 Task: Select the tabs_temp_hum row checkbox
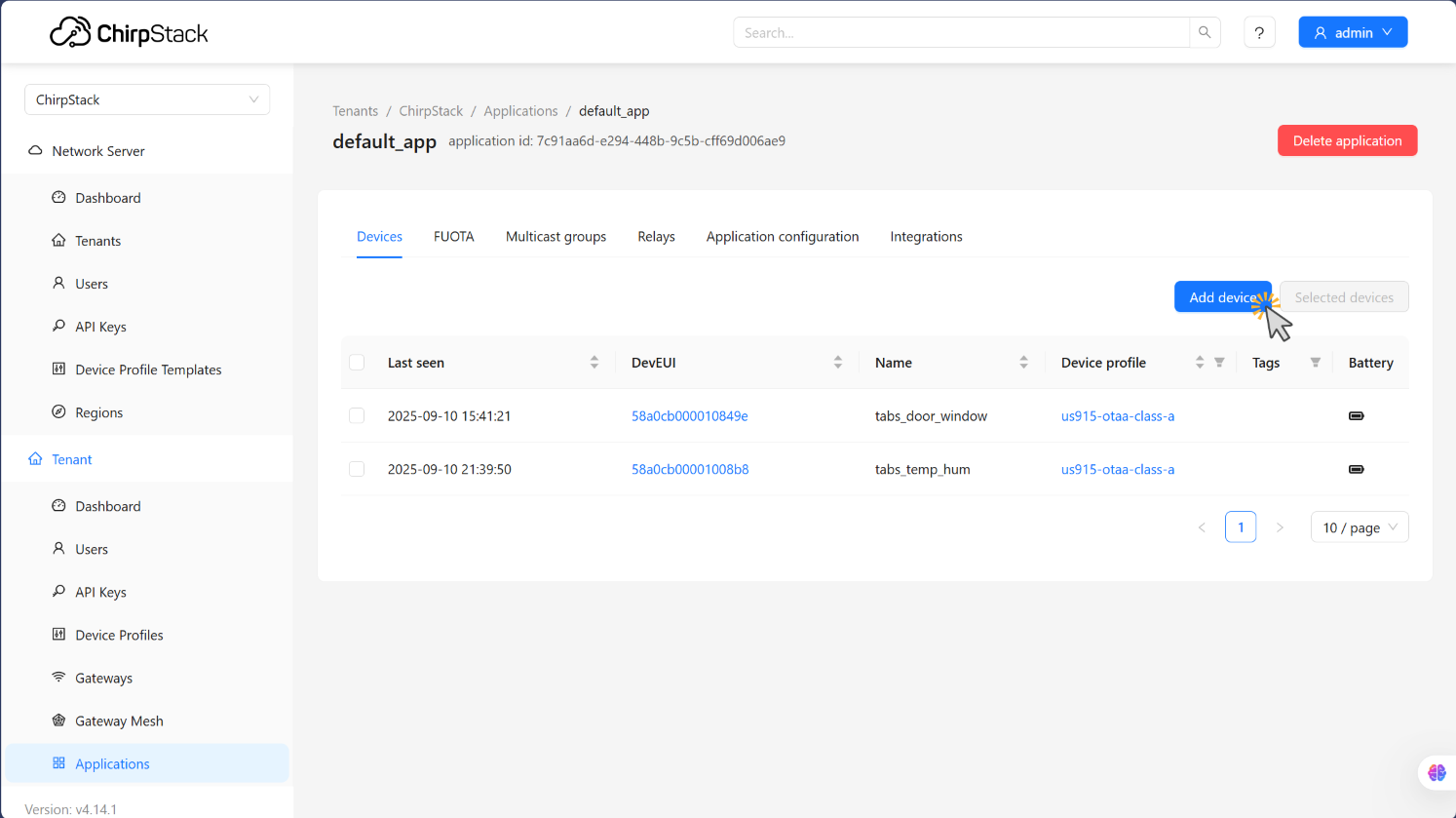(x=357, y=469)
